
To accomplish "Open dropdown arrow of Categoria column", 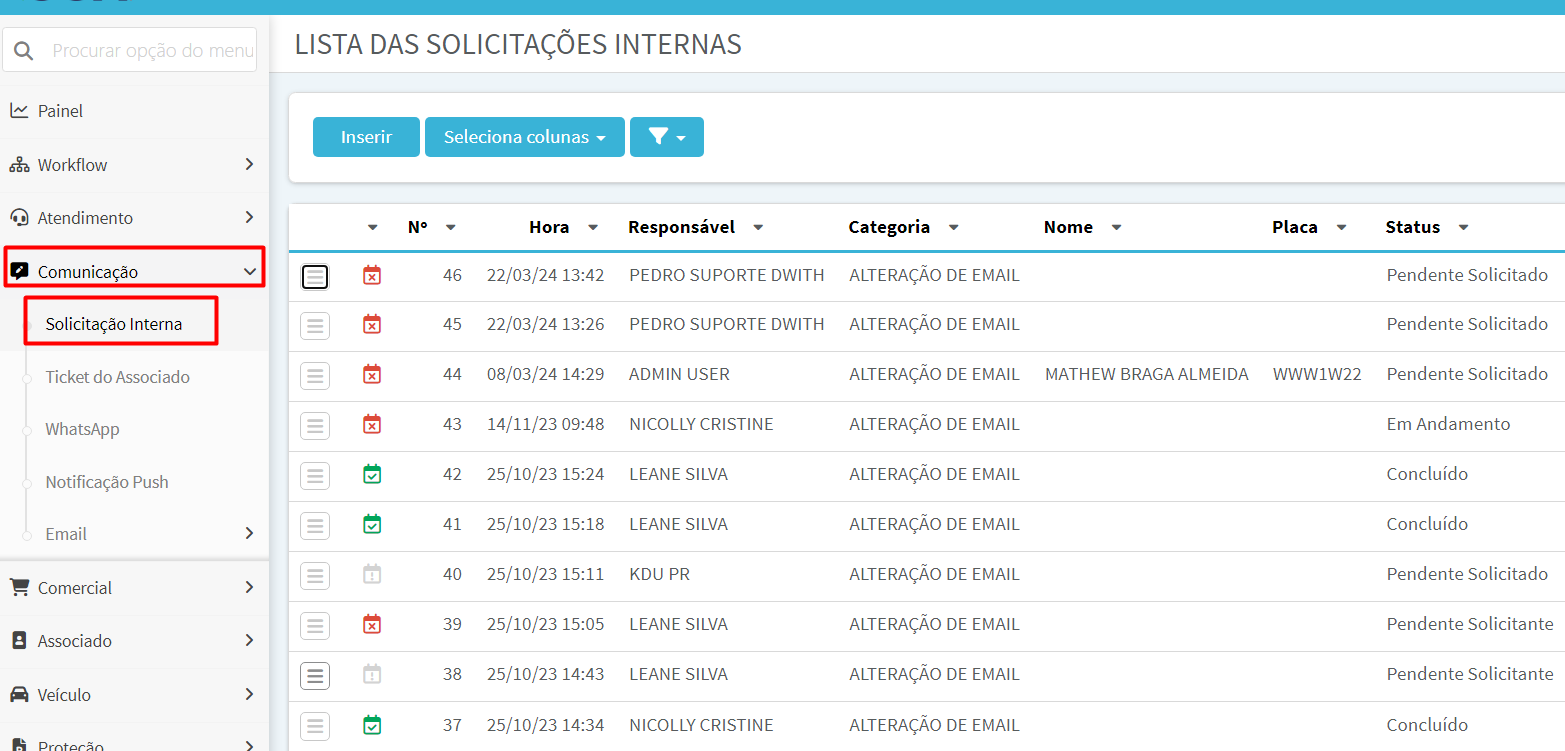I will (x=953, y=228).
